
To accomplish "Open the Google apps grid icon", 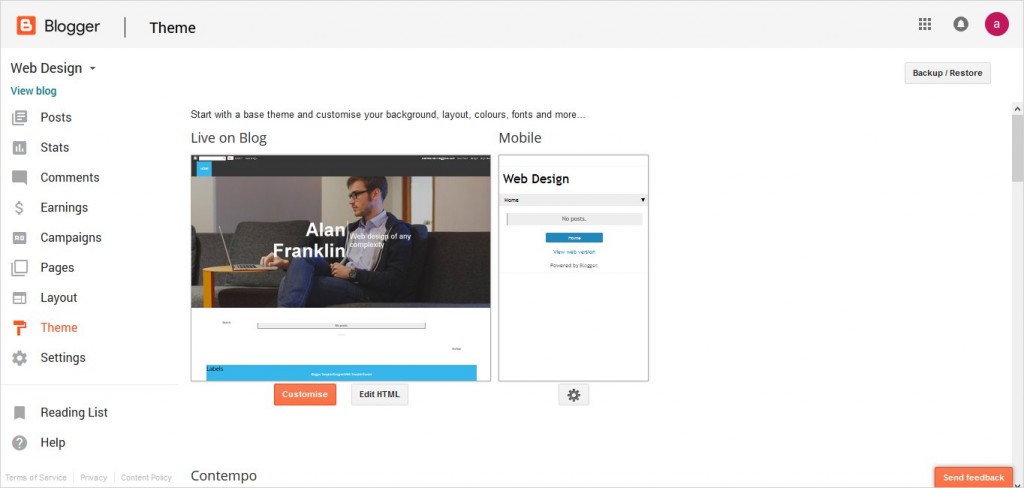I will [925, 24].
